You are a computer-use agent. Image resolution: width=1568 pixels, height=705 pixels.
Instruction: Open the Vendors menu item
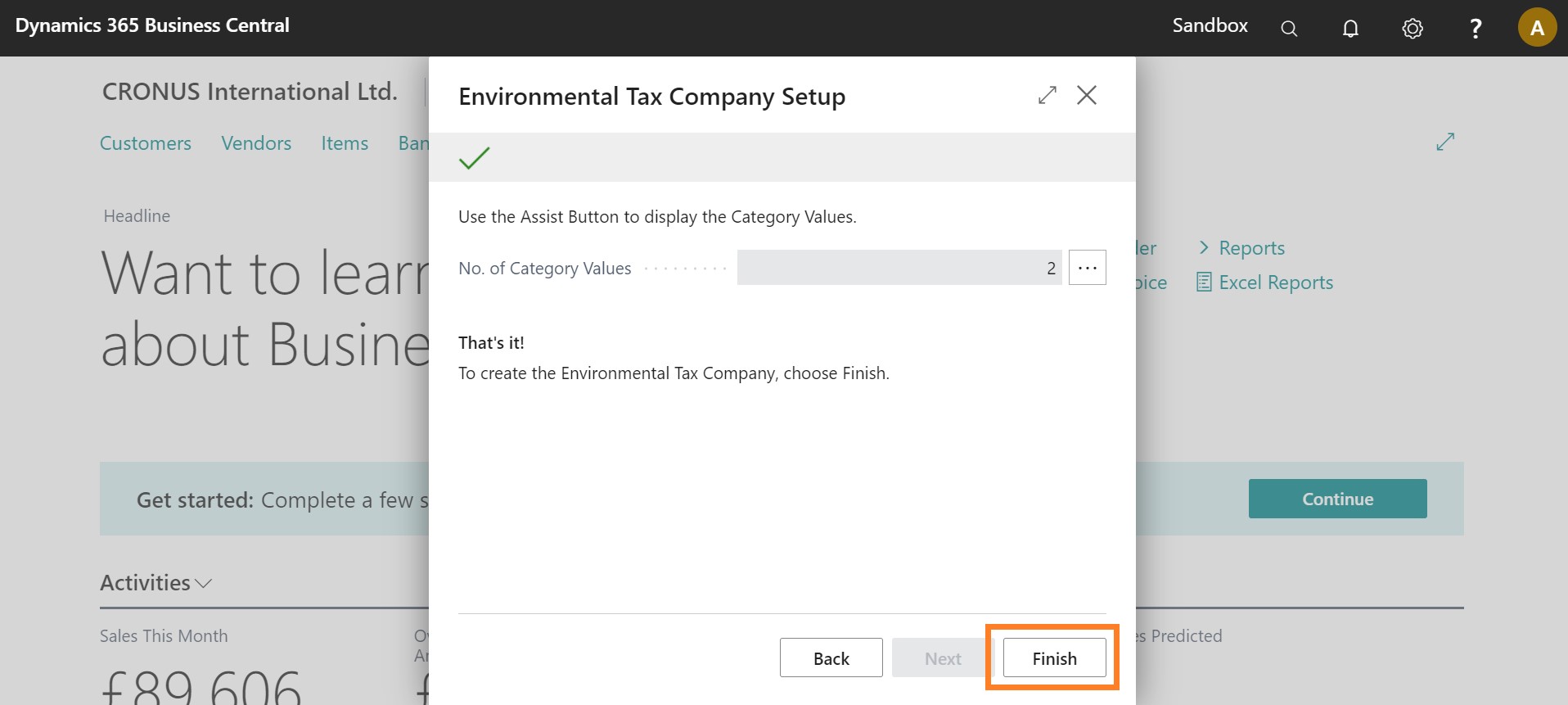pos(256,143)
